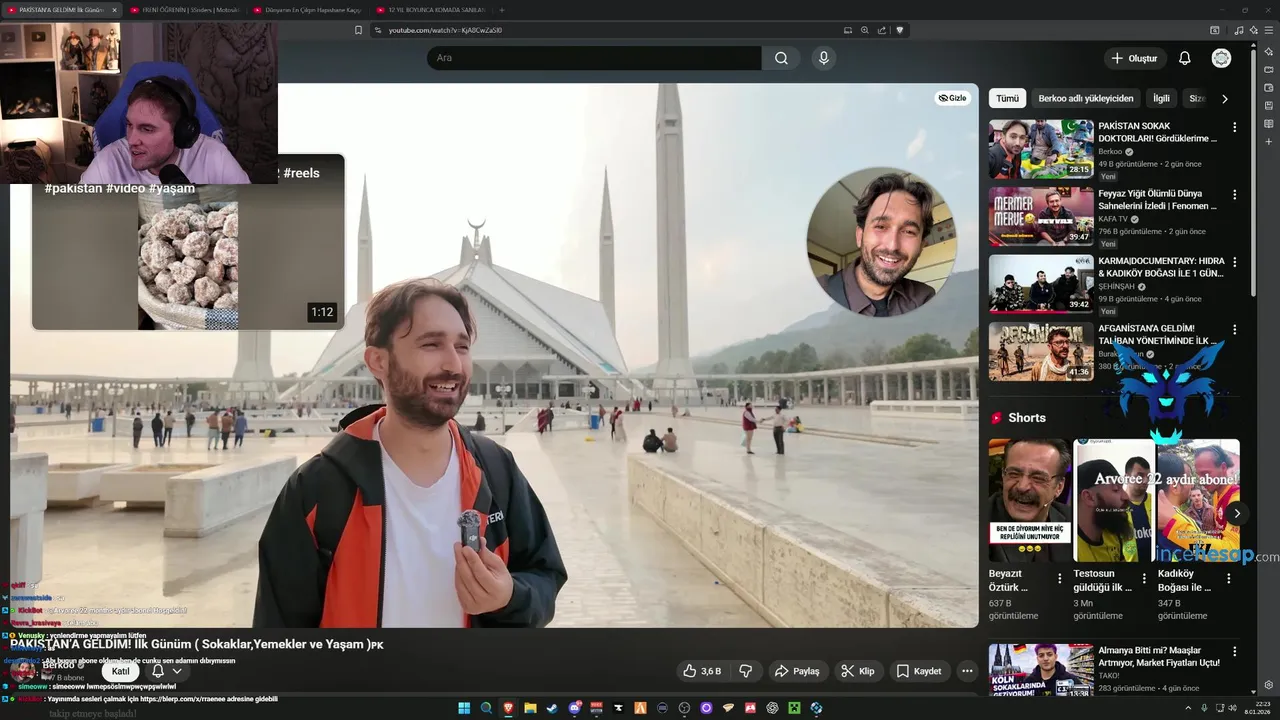The width and height of the screenshot is (1280, 720).
Task: Open Leo AI from the browser toolbar
Action: [x=1253, y=30]
